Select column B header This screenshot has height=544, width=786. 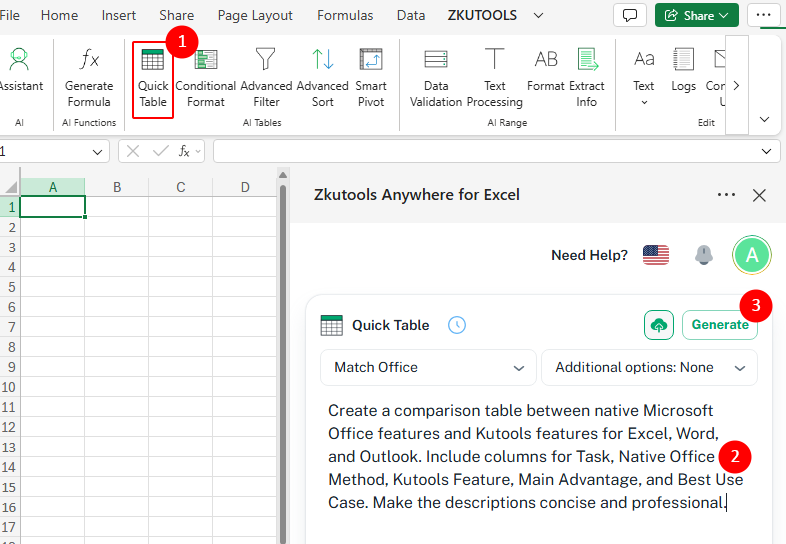pyautogui.click(x=117, y=187)
